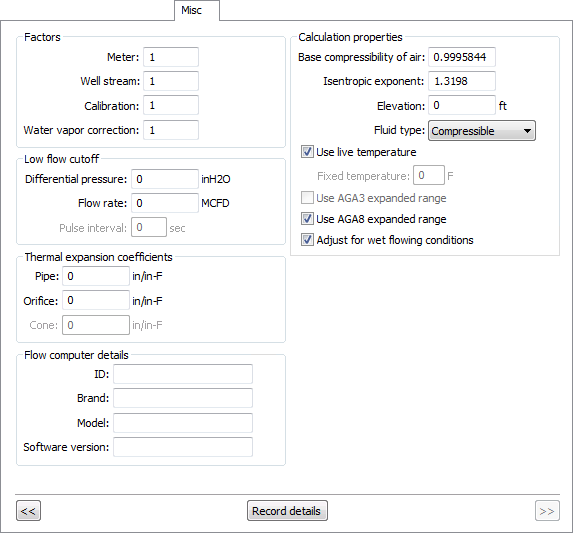This screenshot has width=573, height=533.
Task: Click the Cone thermal expansion field
Action: coord(96,325)
